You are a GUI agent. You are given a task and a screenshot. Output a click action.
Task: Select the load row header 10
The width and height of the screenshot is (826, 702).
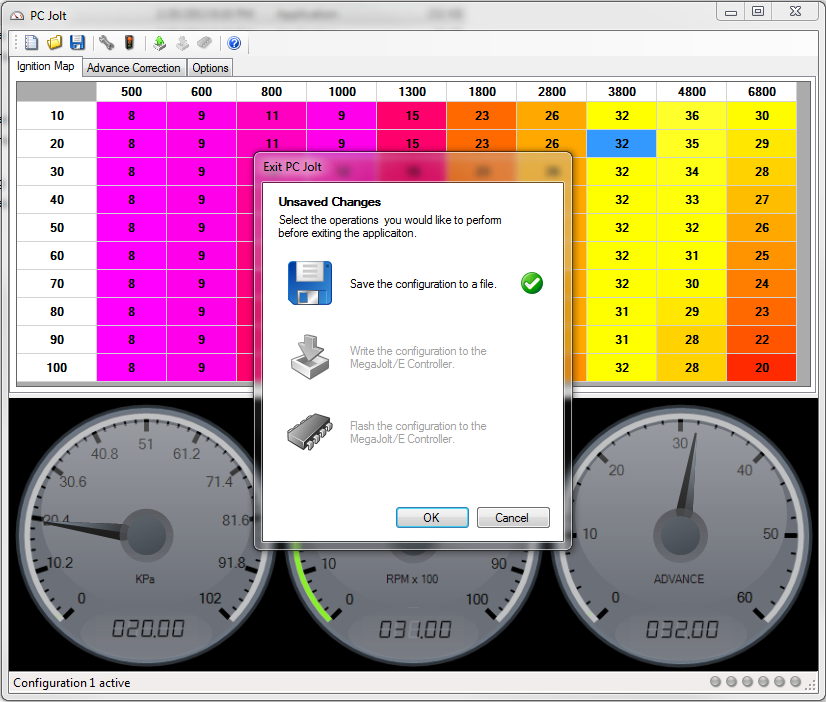pyautogui.click(x=57, y=116)
